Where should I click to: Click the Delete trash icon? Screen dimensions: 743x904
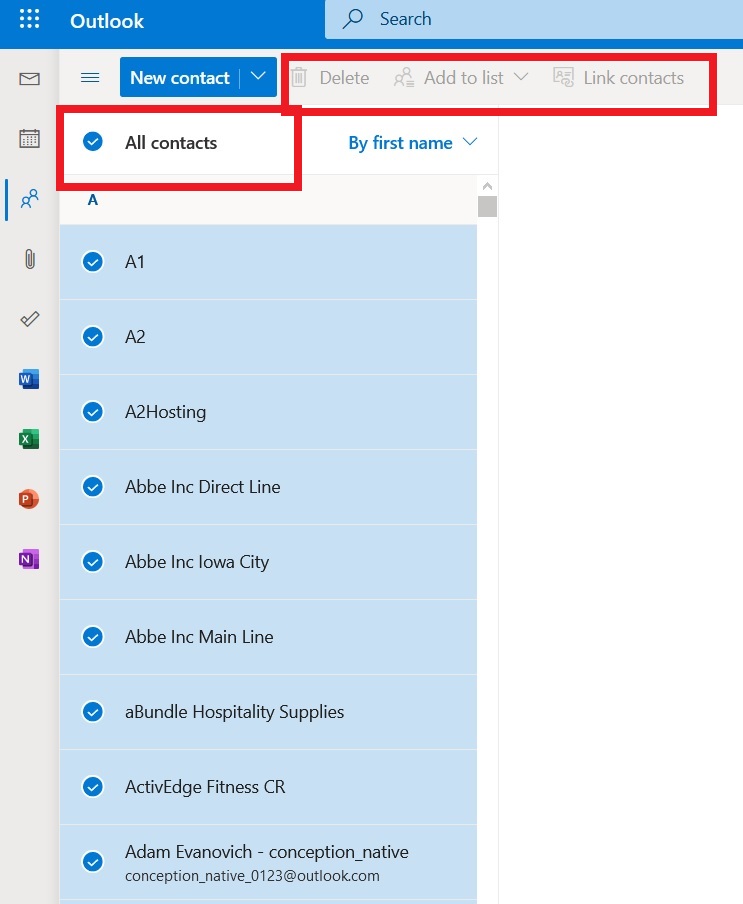click(299, 77)
